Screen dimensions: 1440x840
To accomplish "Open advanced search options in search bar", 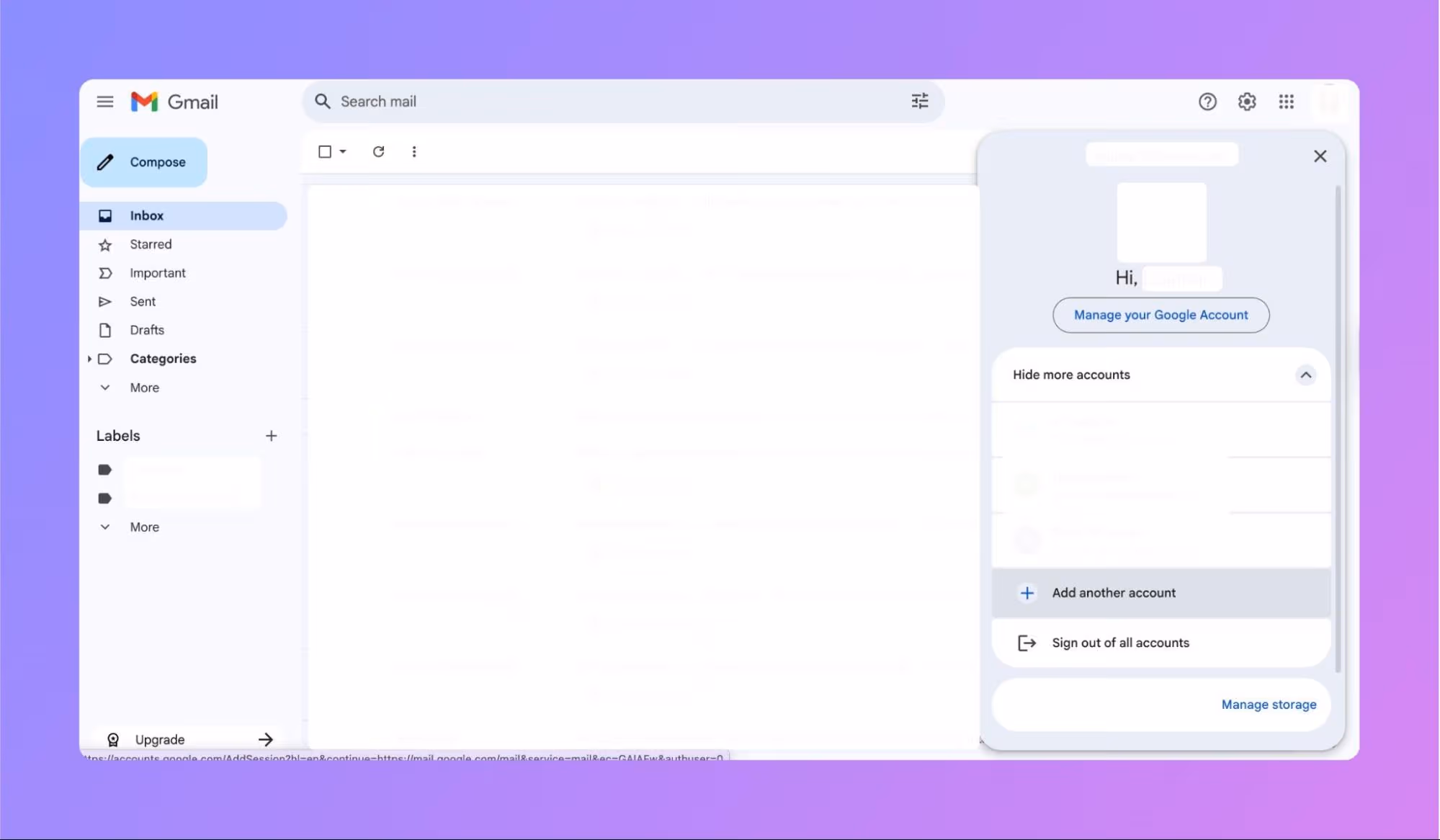I will pos(920,102).
